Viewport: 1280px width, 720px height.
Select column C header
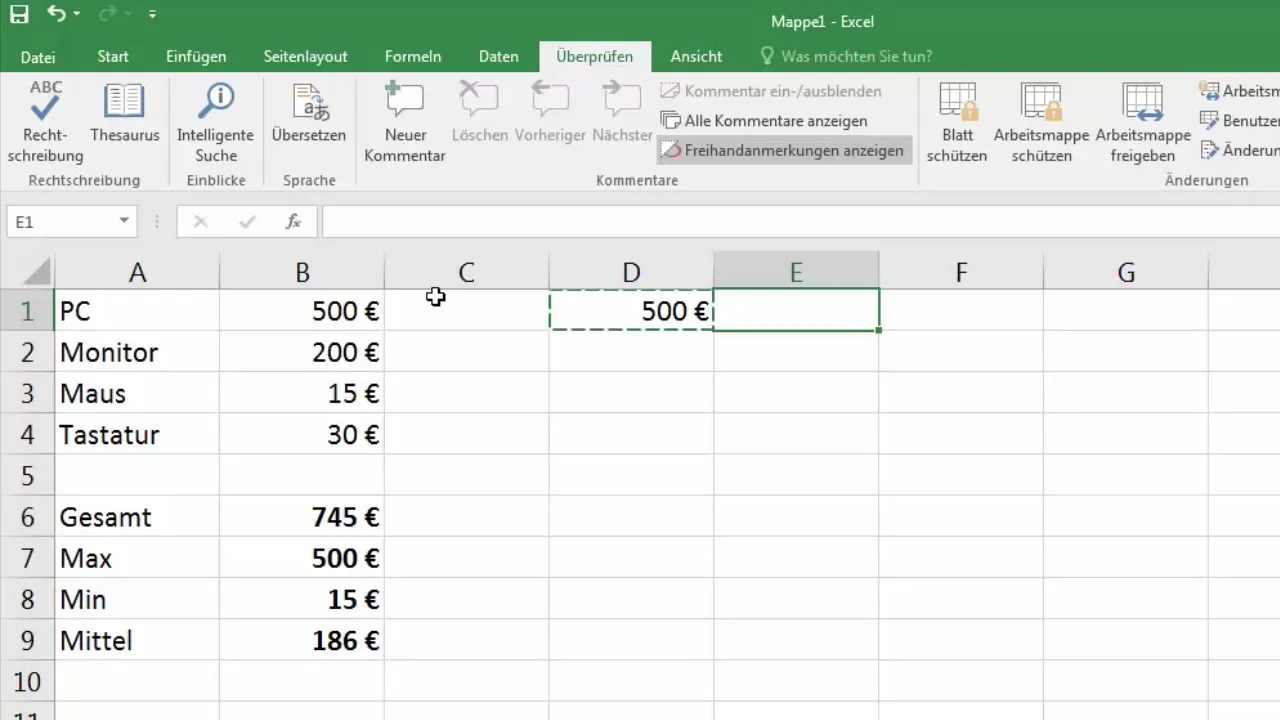point(466,272)
